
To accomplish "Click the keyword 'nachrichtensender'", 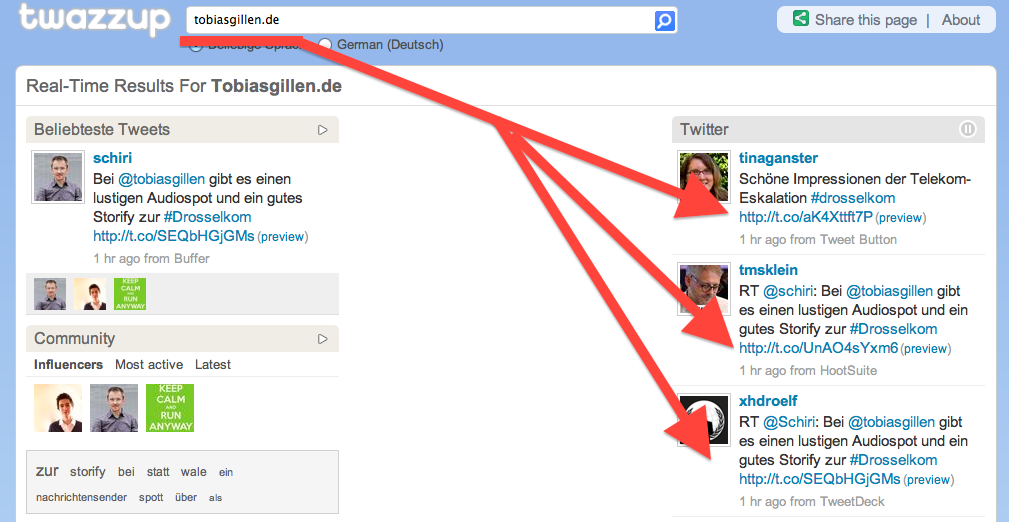I will 82,498.
